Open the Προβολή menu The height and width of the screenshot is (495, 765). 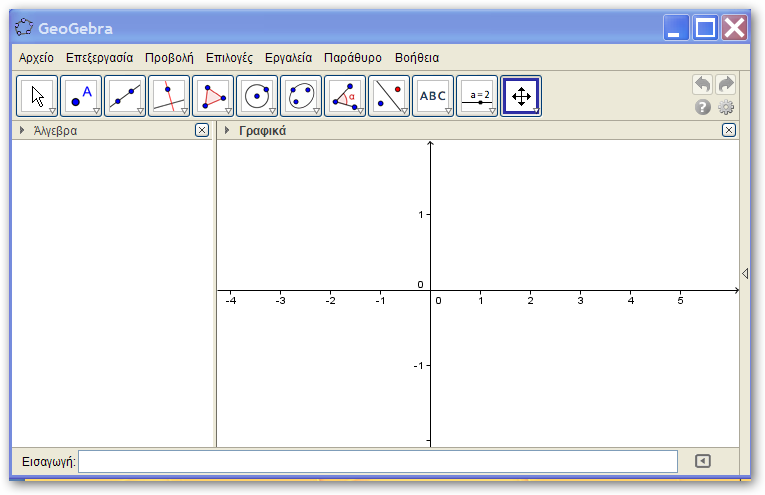pos(169,58)
